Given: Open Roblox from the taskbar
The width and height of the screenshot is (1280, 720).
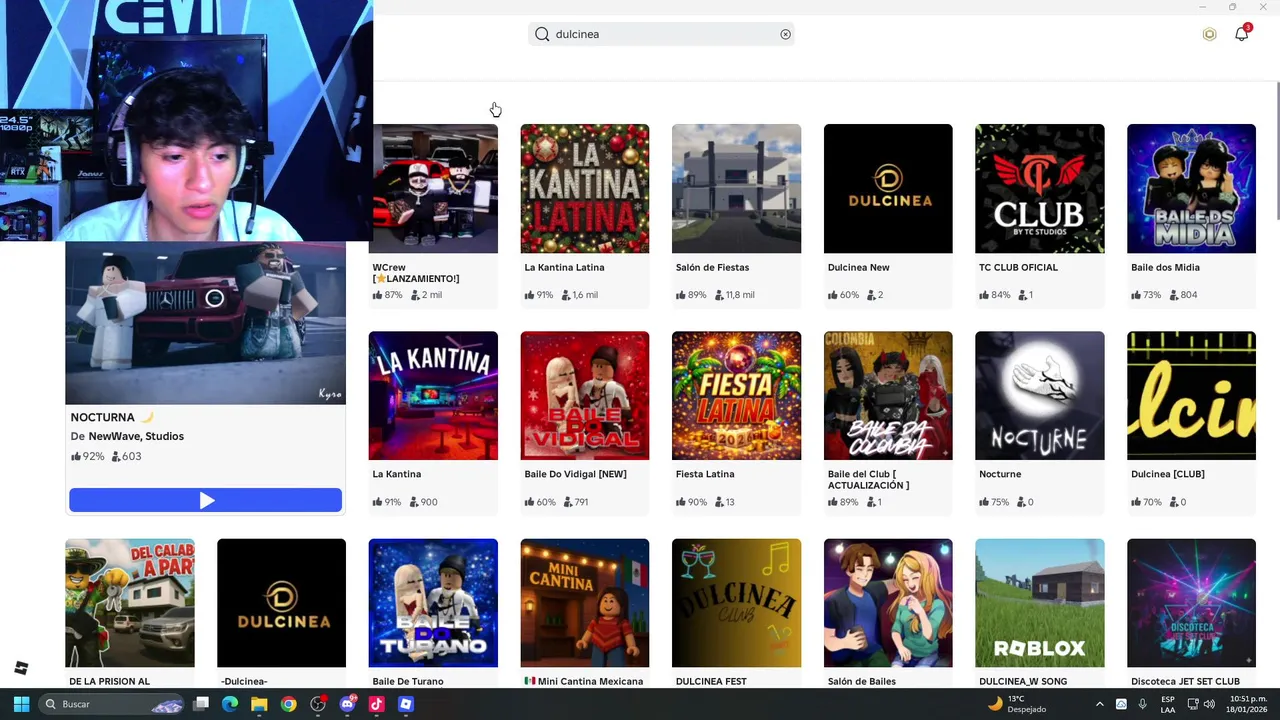Looking at the screenshot, I should click(405, 704).
